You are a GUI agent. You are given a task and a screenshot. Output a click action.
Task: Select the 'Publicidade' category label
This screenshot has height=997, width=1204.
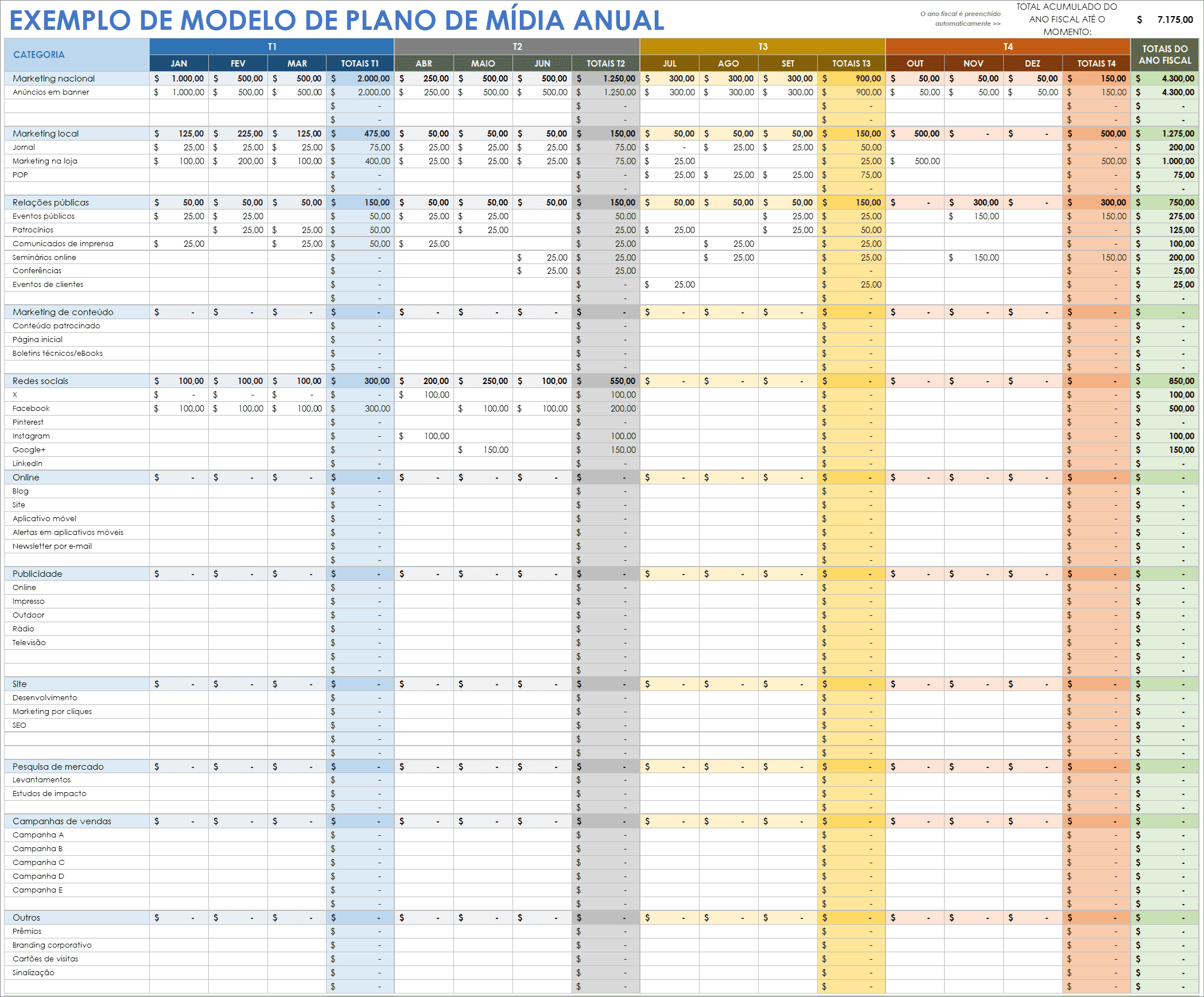coord(37,573)
